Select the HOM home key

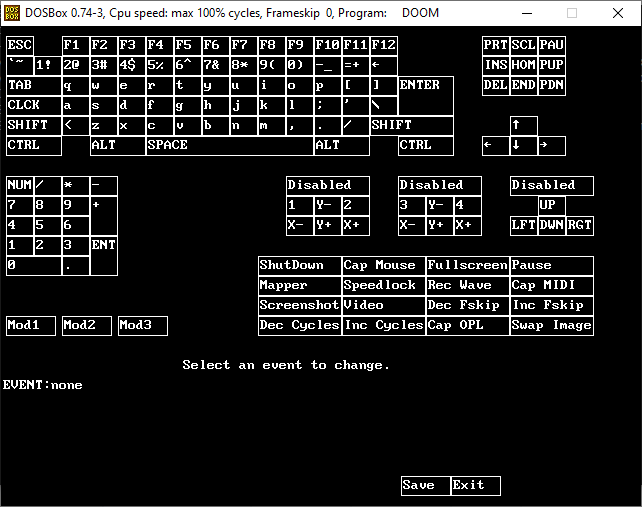click(x=524, y=65)
